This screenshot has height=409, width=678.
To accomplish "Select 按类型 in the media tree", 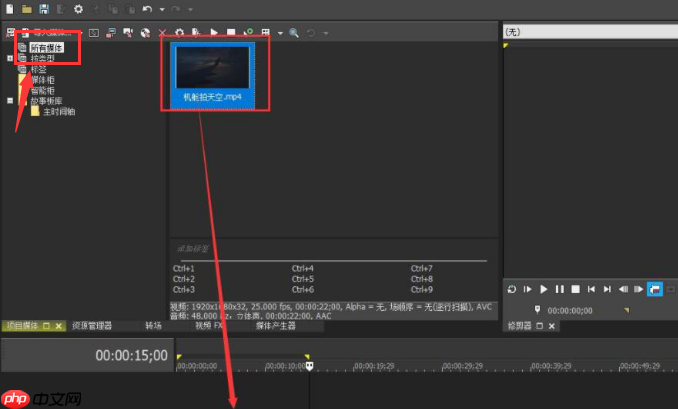I will [42, 58].
